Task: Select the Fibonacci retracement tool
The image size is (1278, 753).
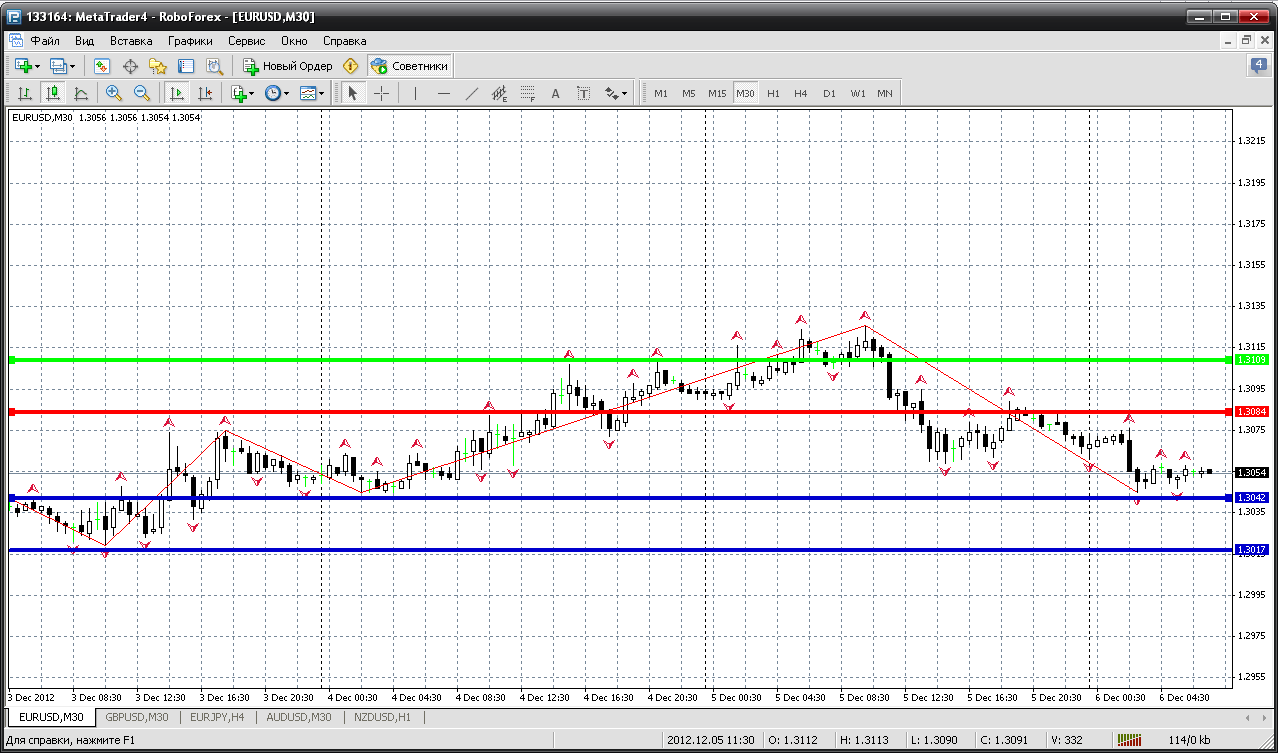Action: pos(528,93)
